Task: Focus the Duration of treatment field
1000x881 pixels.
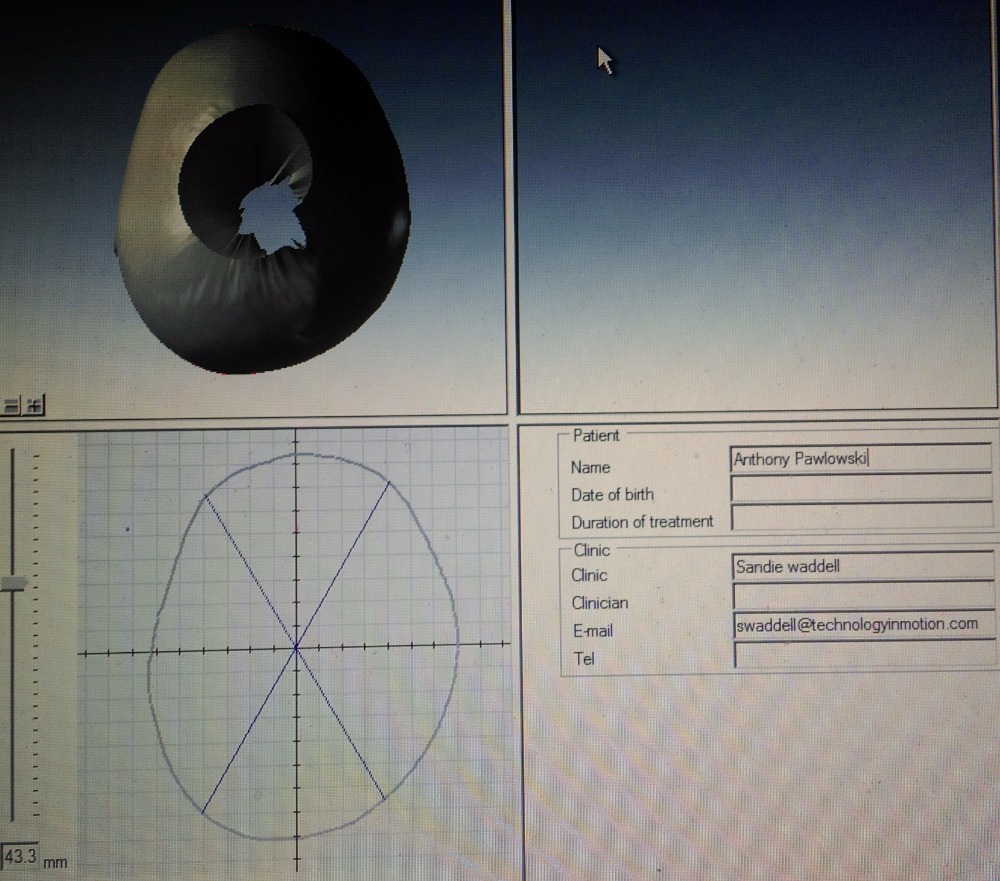Action: (x=860, y=517)
